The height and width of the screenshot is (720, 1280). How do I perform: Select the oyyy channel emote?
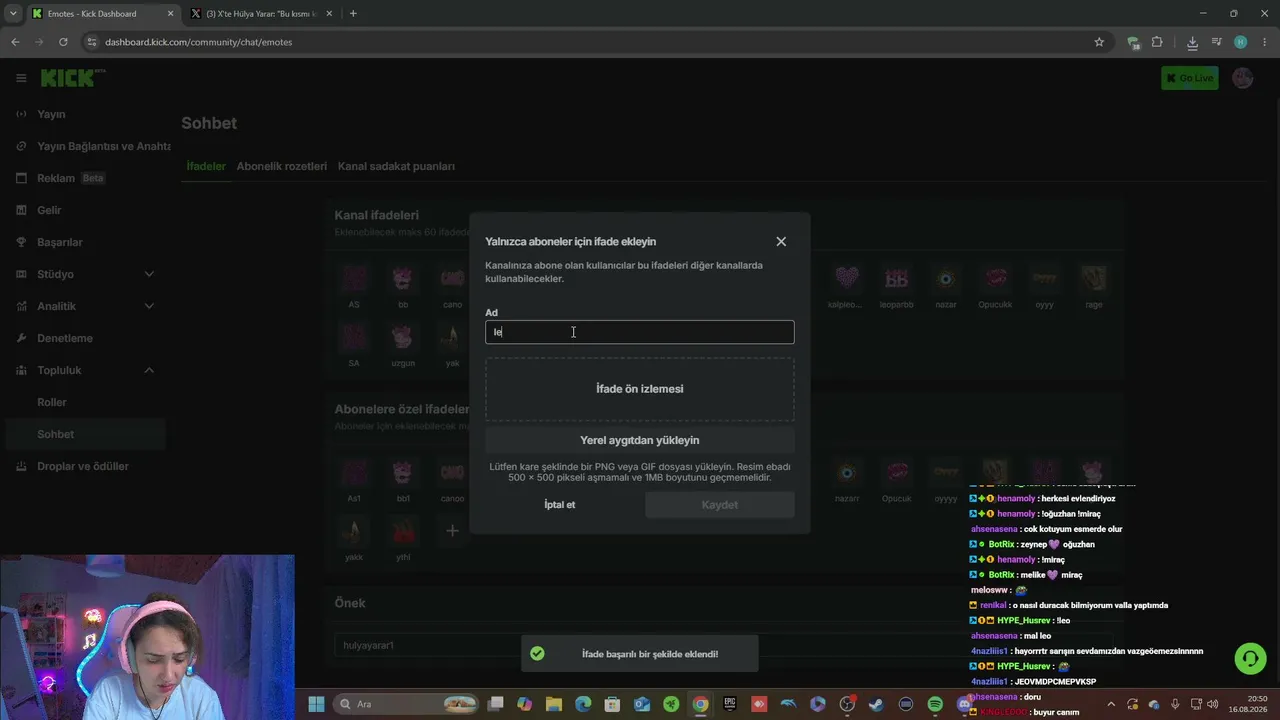(1044, 278)
